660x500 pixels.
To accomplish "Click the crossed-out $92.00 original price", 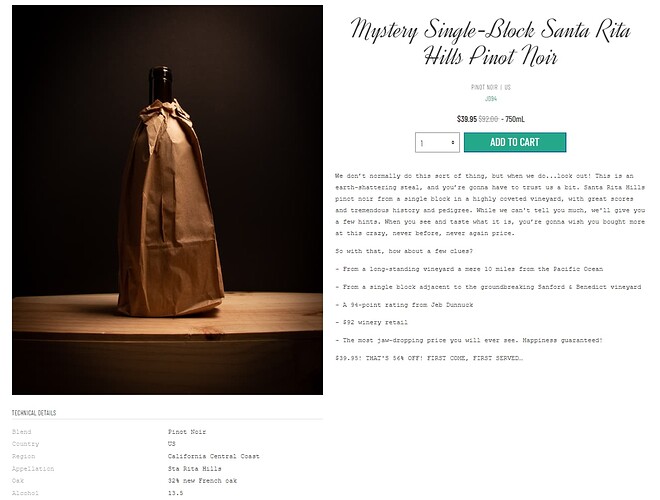I will coord(488,119).
